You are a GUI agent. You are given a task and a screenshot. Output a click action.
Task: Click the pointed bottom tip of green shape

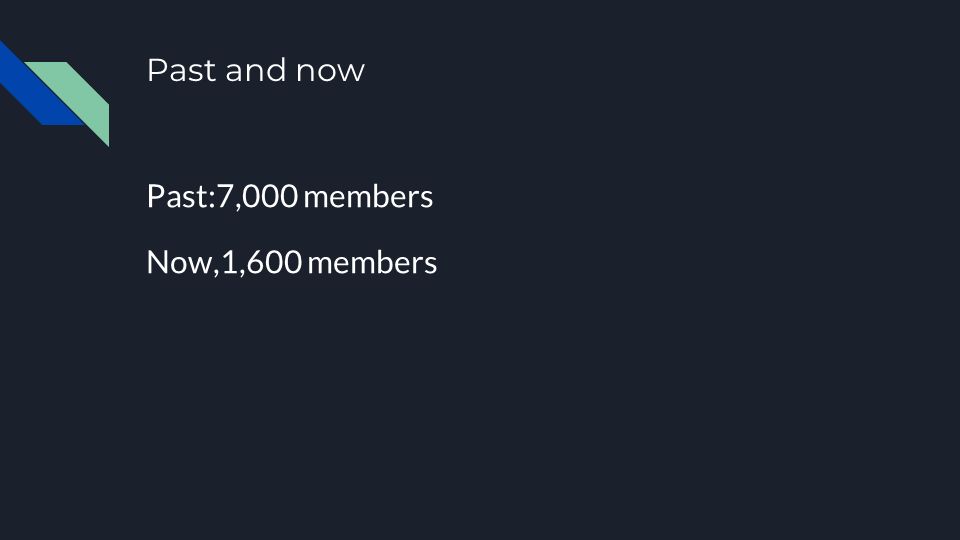pos(108,145)
